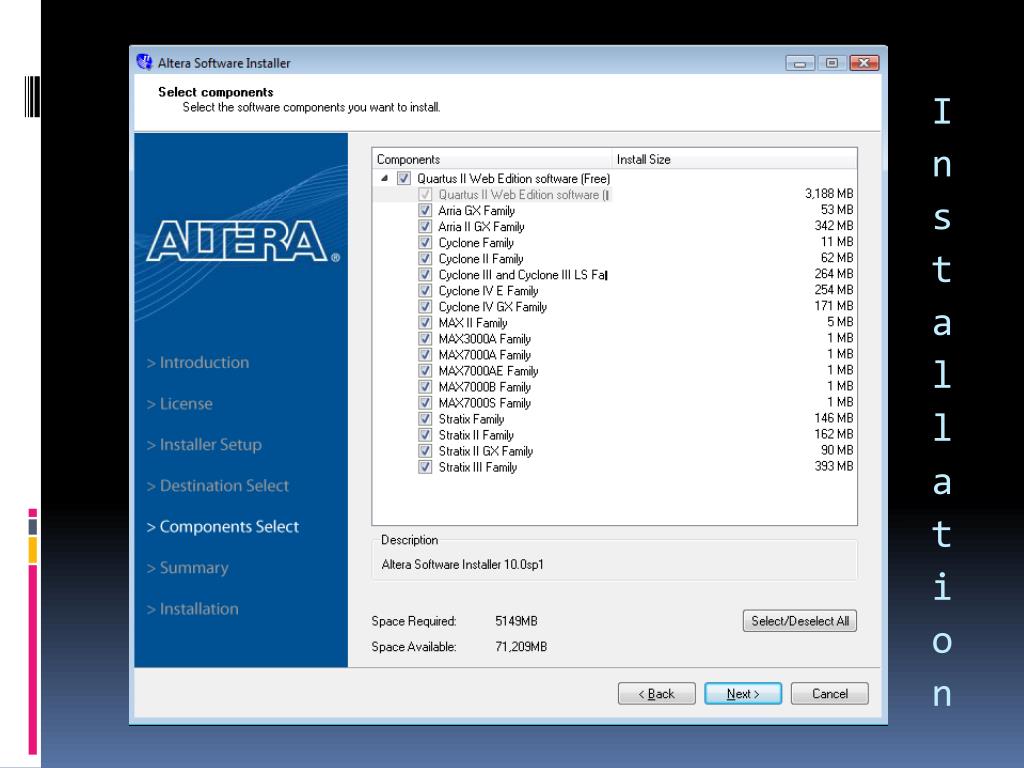Click the Altera installer title bar icon
This screenshot has width=1024, height=768.
point(144,63)
